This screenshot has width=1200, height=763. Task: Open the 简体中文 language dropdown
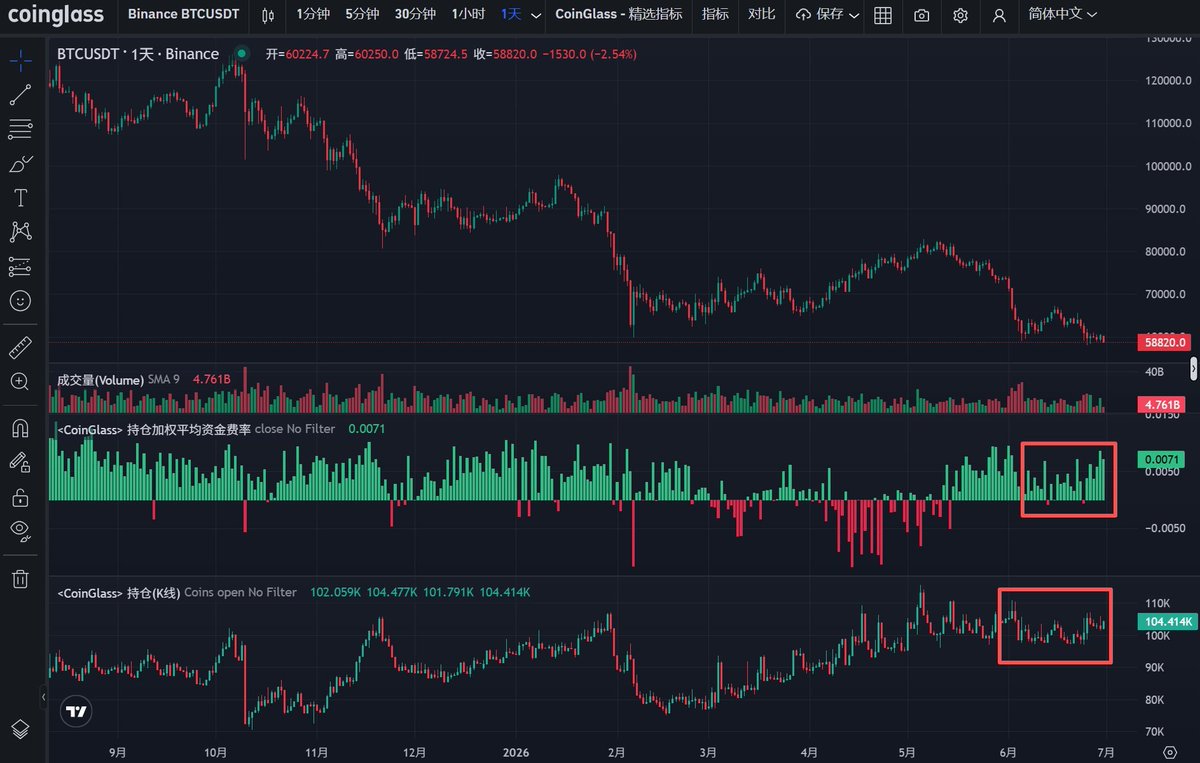pyautogui.click(x=1063, y=15)
